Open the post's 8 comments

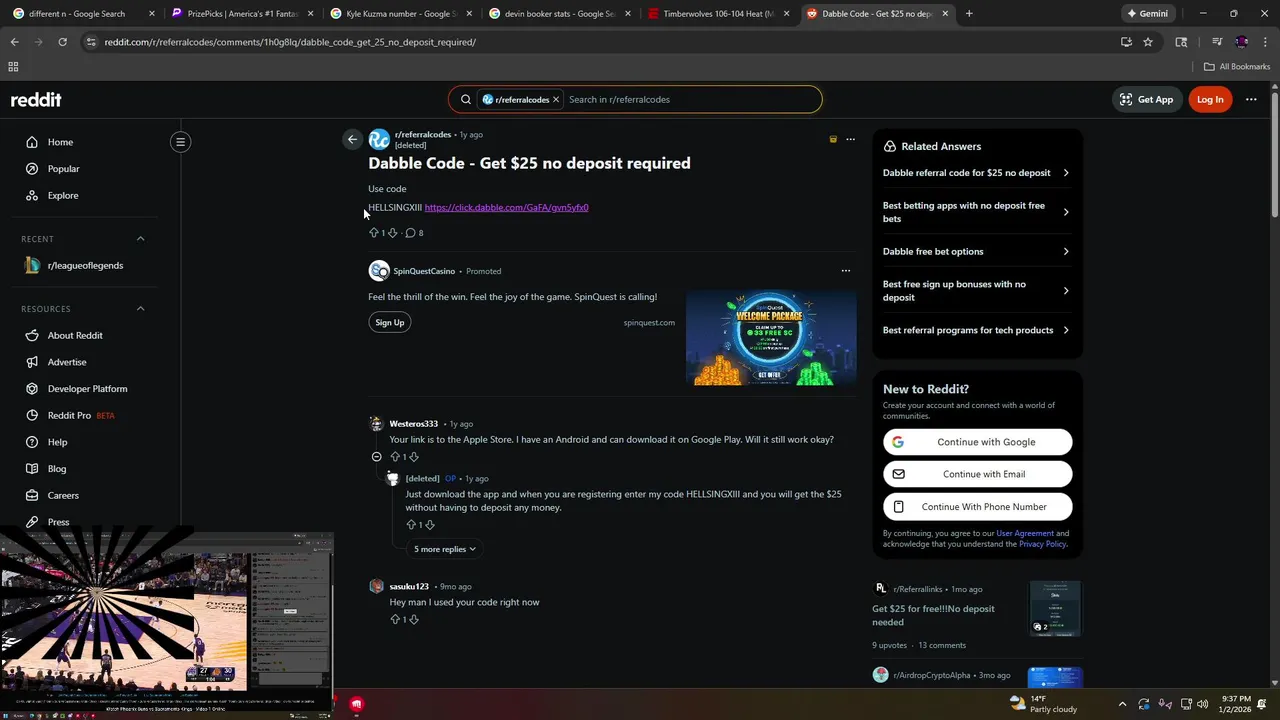coord(414,233)
